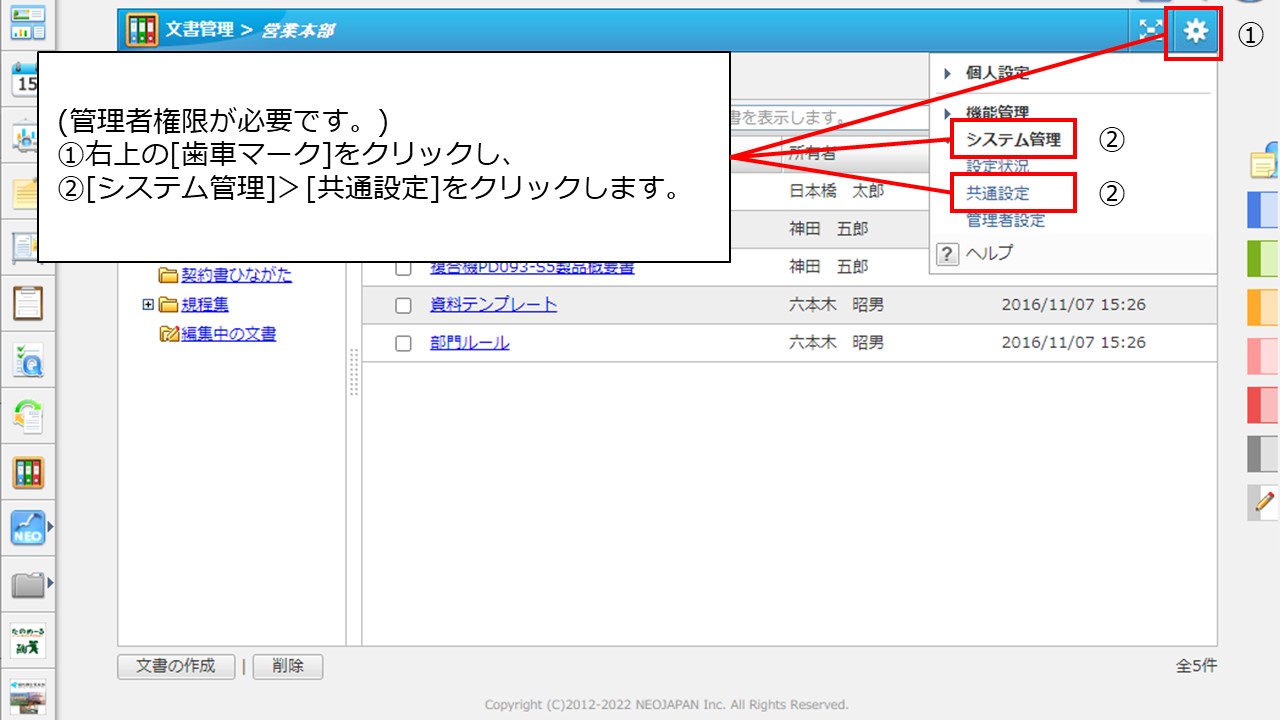Expand the 規程集 folder tree node
Screen dimensions: 1280x720
148,305
